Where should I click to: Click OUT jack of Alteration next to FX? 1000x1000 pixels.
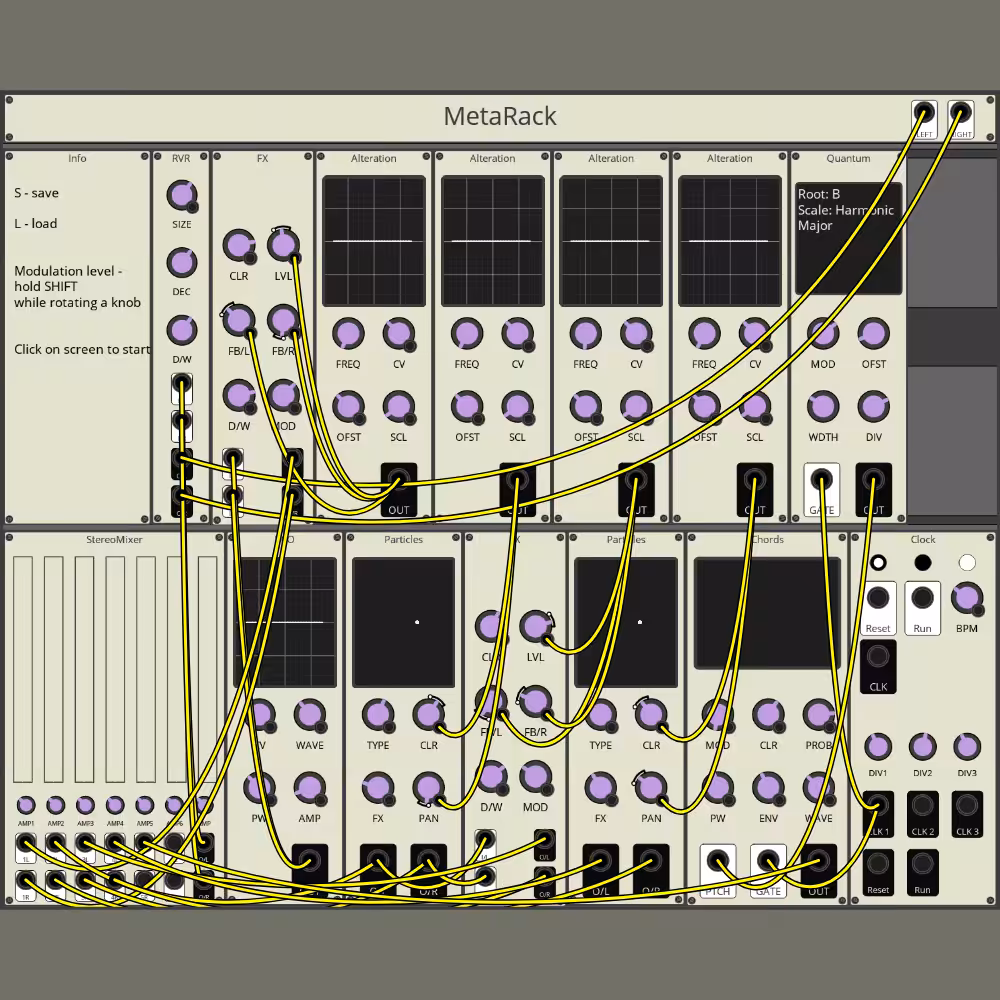(x=399, y=480)
